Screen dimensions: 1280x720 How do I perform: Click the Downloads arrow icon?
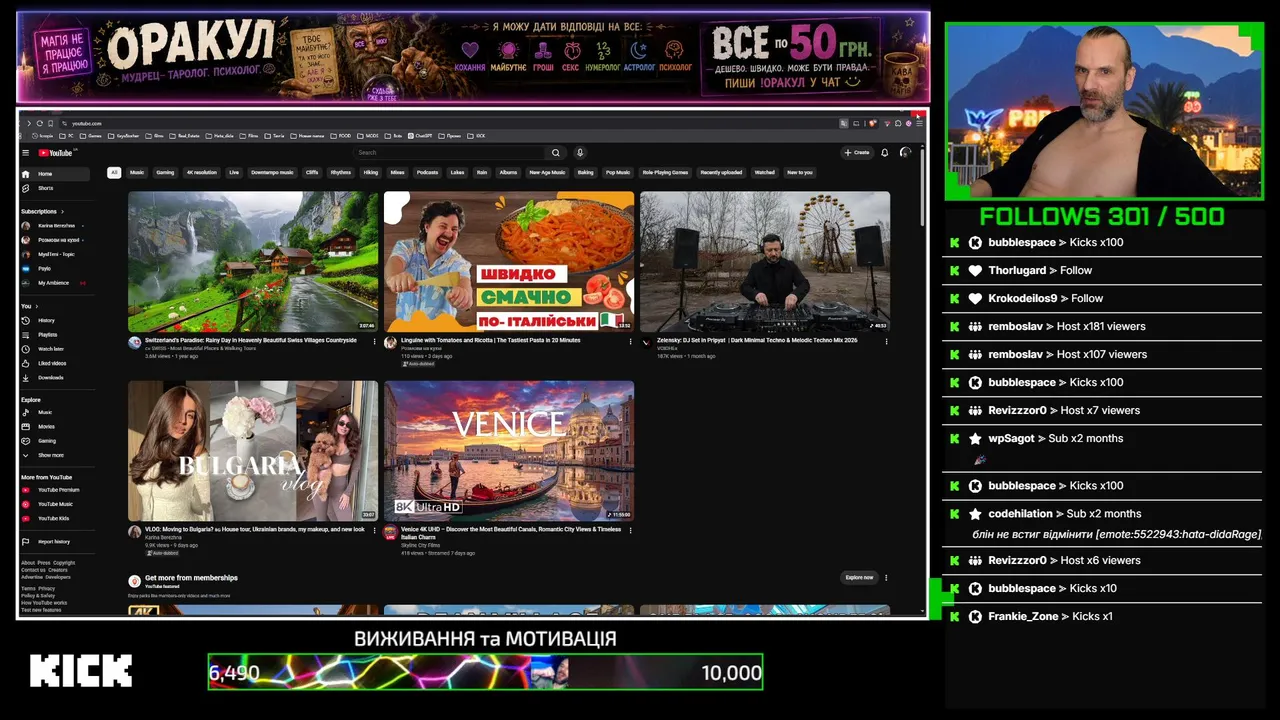click(x=26, y=377)
